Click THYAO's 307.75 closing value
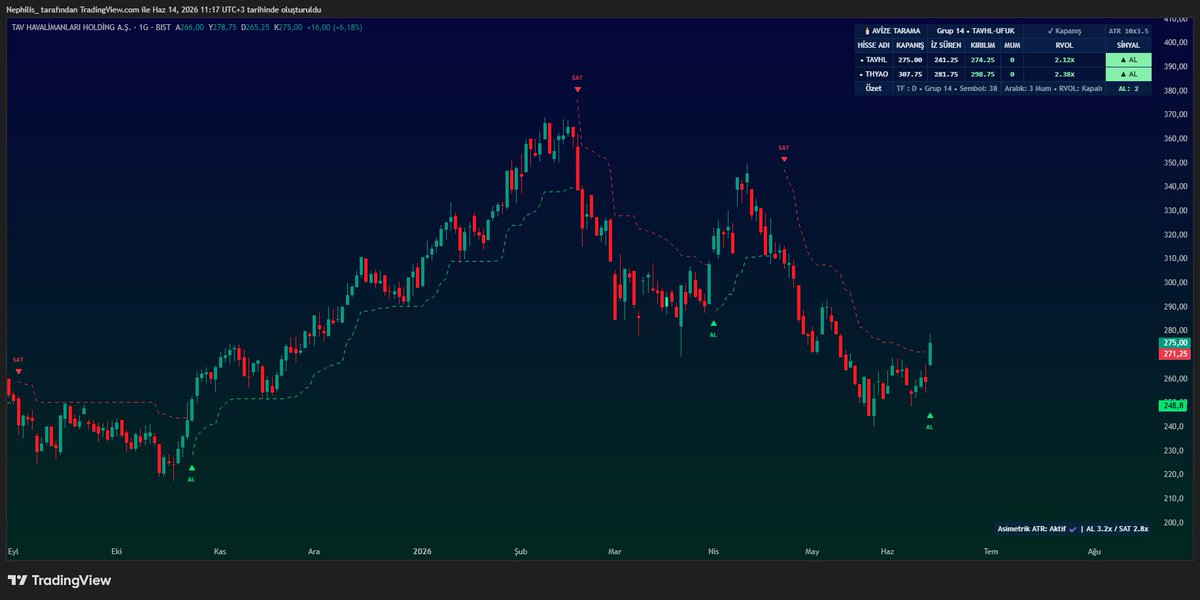This screenshot has height=600, width=1200. (x=910, y=74)
